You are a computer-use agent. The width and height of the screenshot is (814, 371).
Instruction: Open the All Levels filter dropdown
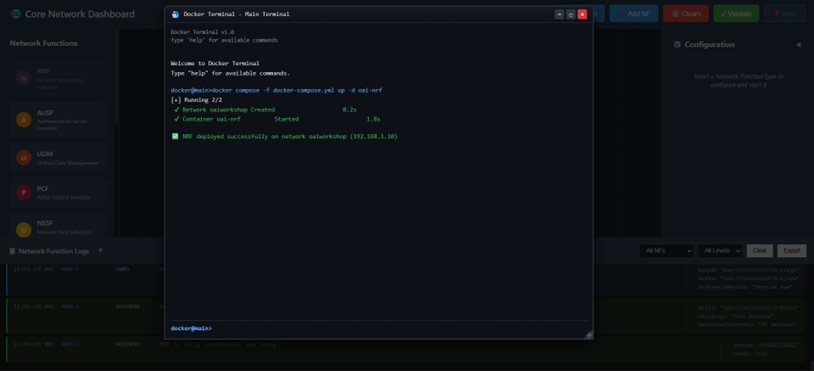pos(720,251)
